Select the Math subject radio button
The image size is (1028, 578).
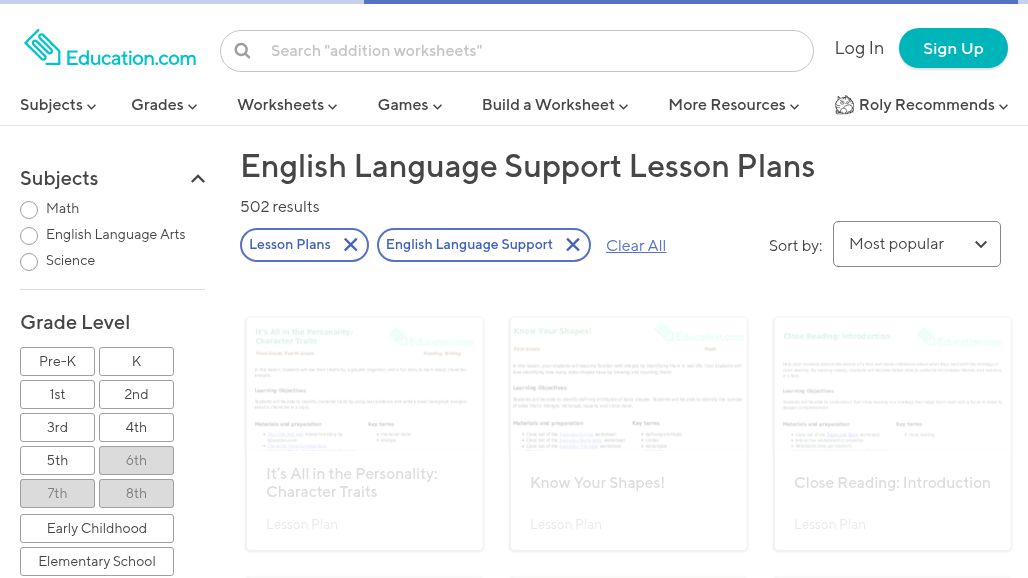(29, 210)
